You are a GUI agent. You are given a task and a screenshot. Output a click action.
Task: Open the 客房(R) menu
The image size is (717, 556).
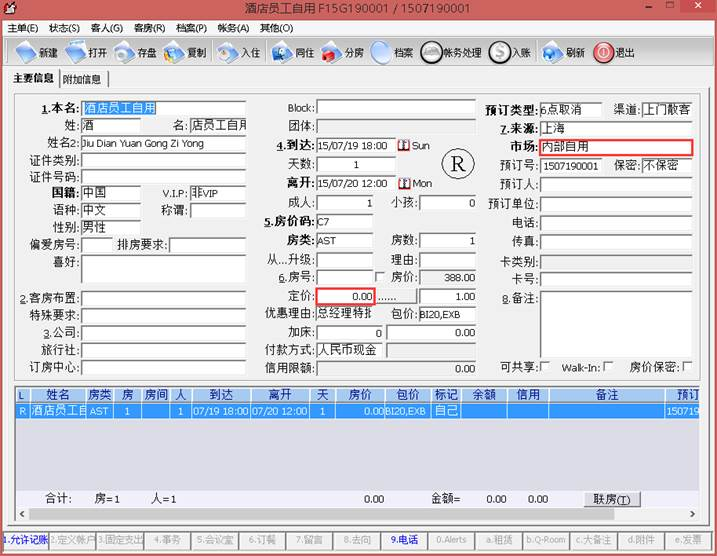149,28
